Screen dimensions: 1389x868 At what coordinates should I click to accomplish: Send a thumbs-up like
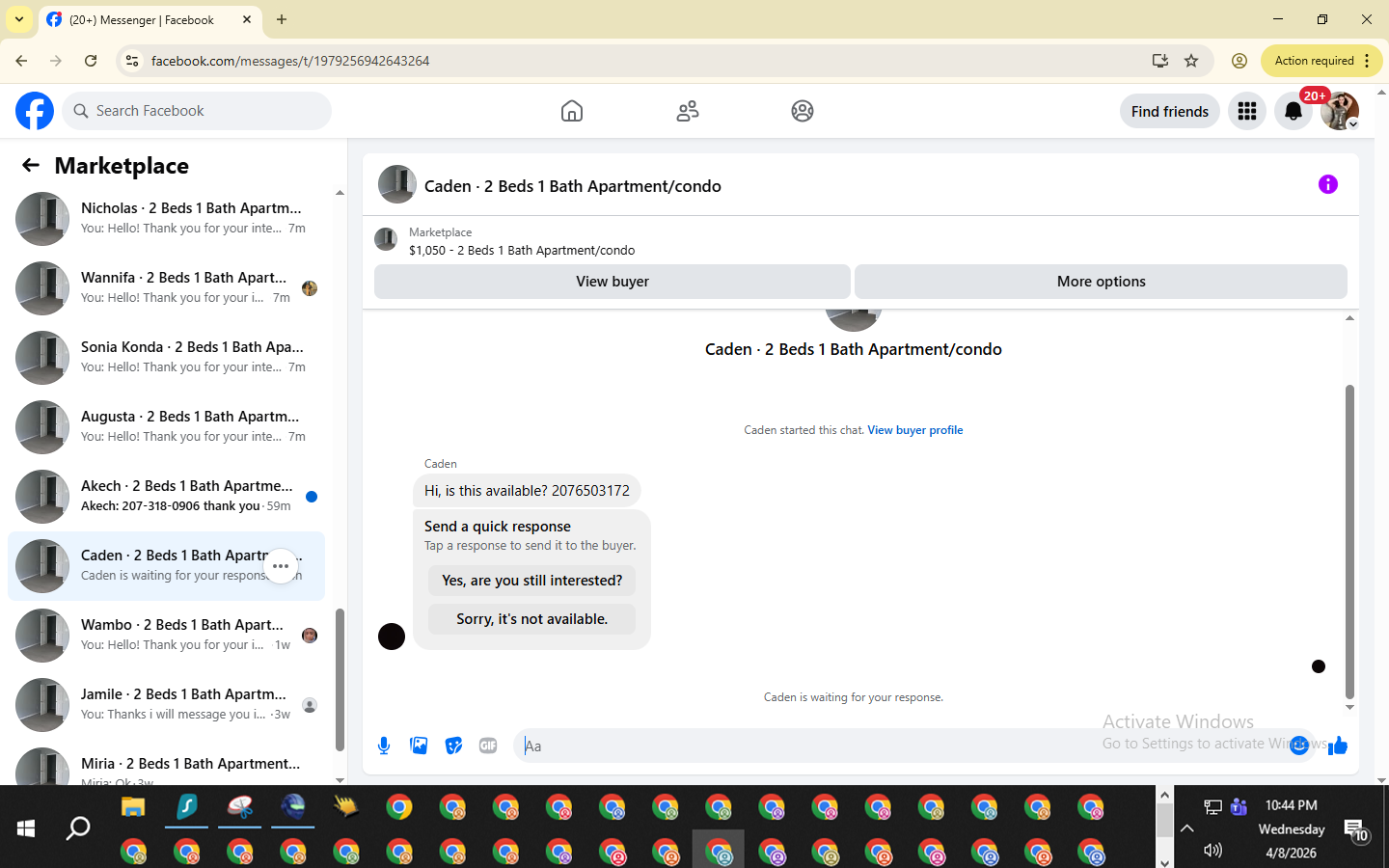point(1338,746)
